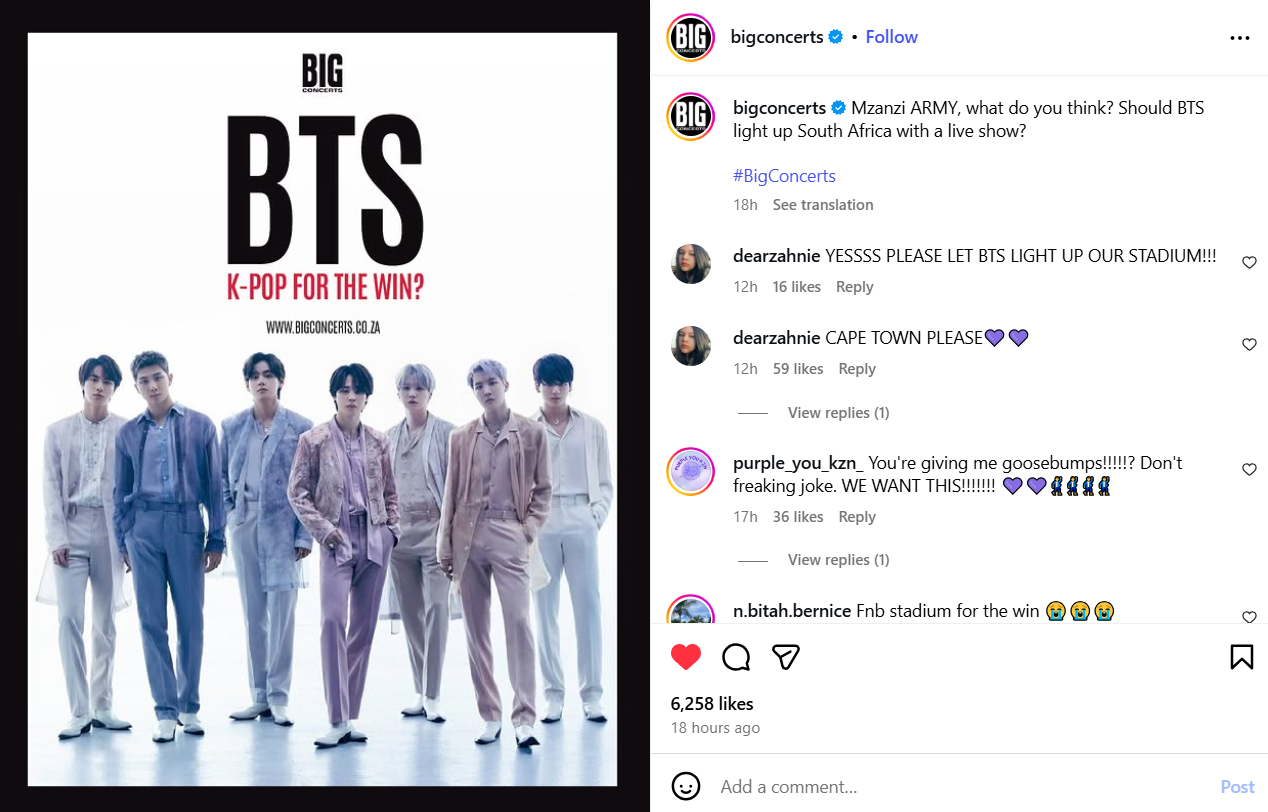This screenshot has height=812, width=1268.
Task: Follow the bigconcerts account
Action: 892,37
